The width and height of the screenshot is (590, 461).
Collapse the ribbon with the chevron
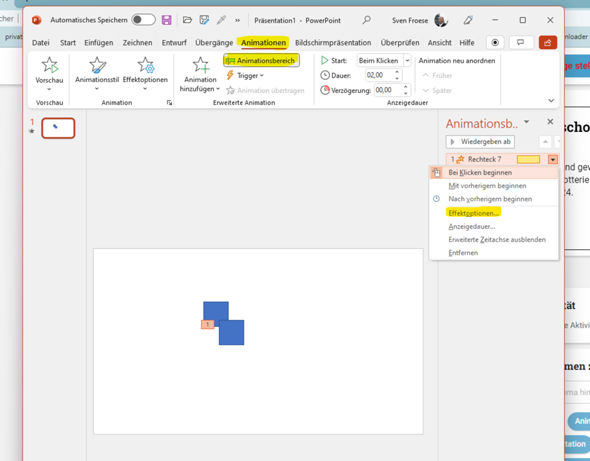551,100
